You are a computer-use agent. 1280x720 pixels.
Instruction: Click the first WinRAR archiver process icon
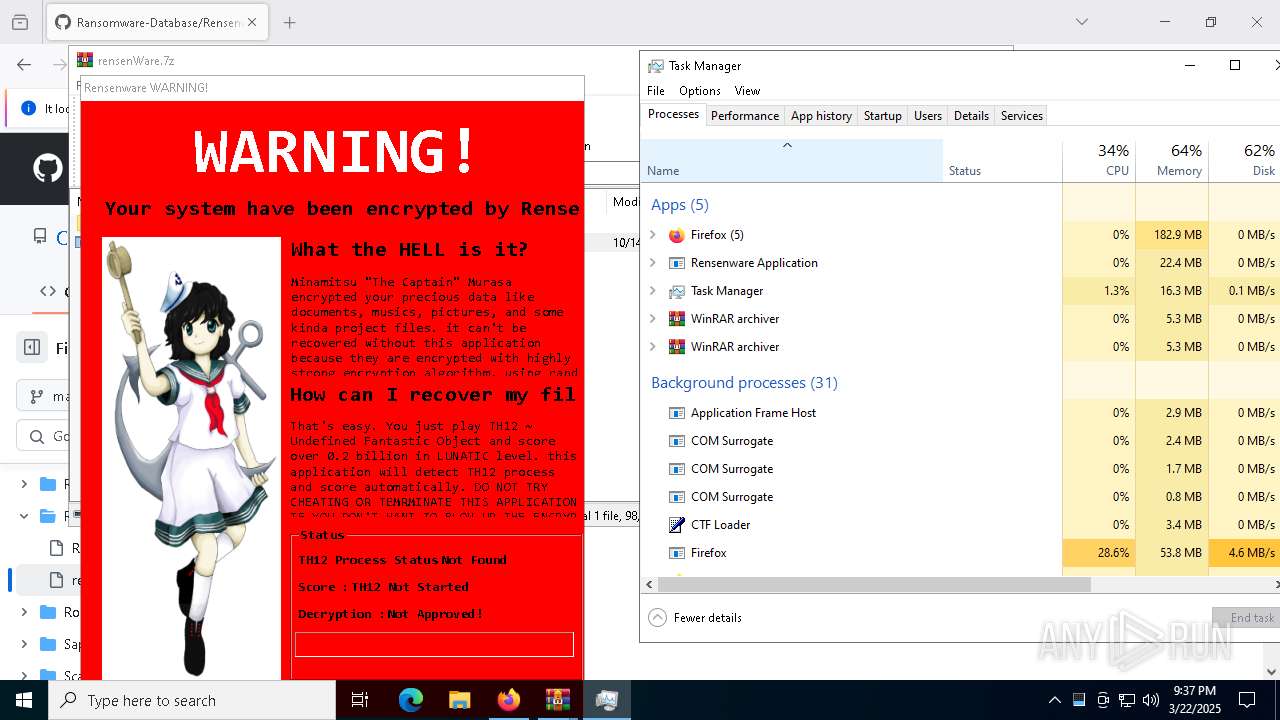[x=677, y=319]
